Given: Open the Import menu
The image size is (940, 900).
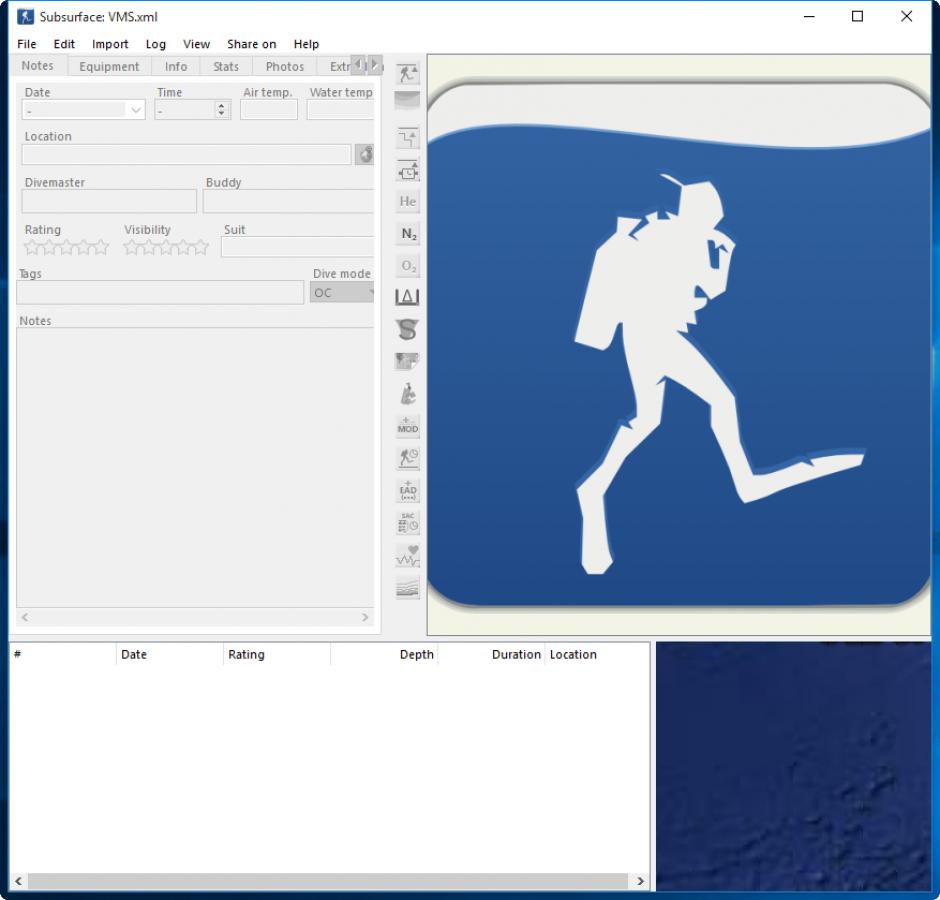Looking at the screenshot, I should pyautogui.click(x=110, y=44).
